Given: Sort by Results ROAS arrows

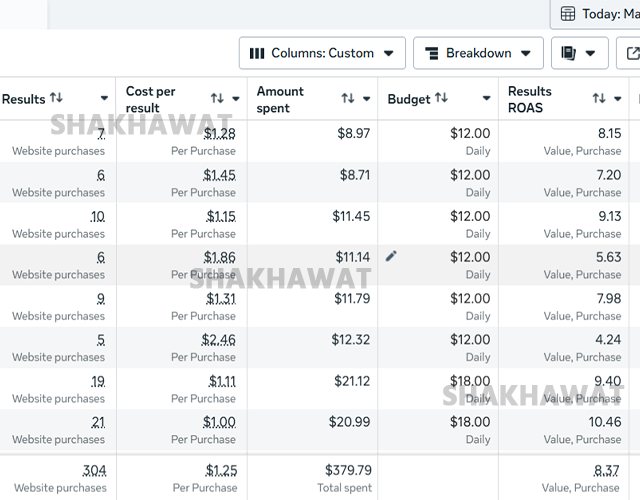Looking at the screenshot, I should point(599,98).
